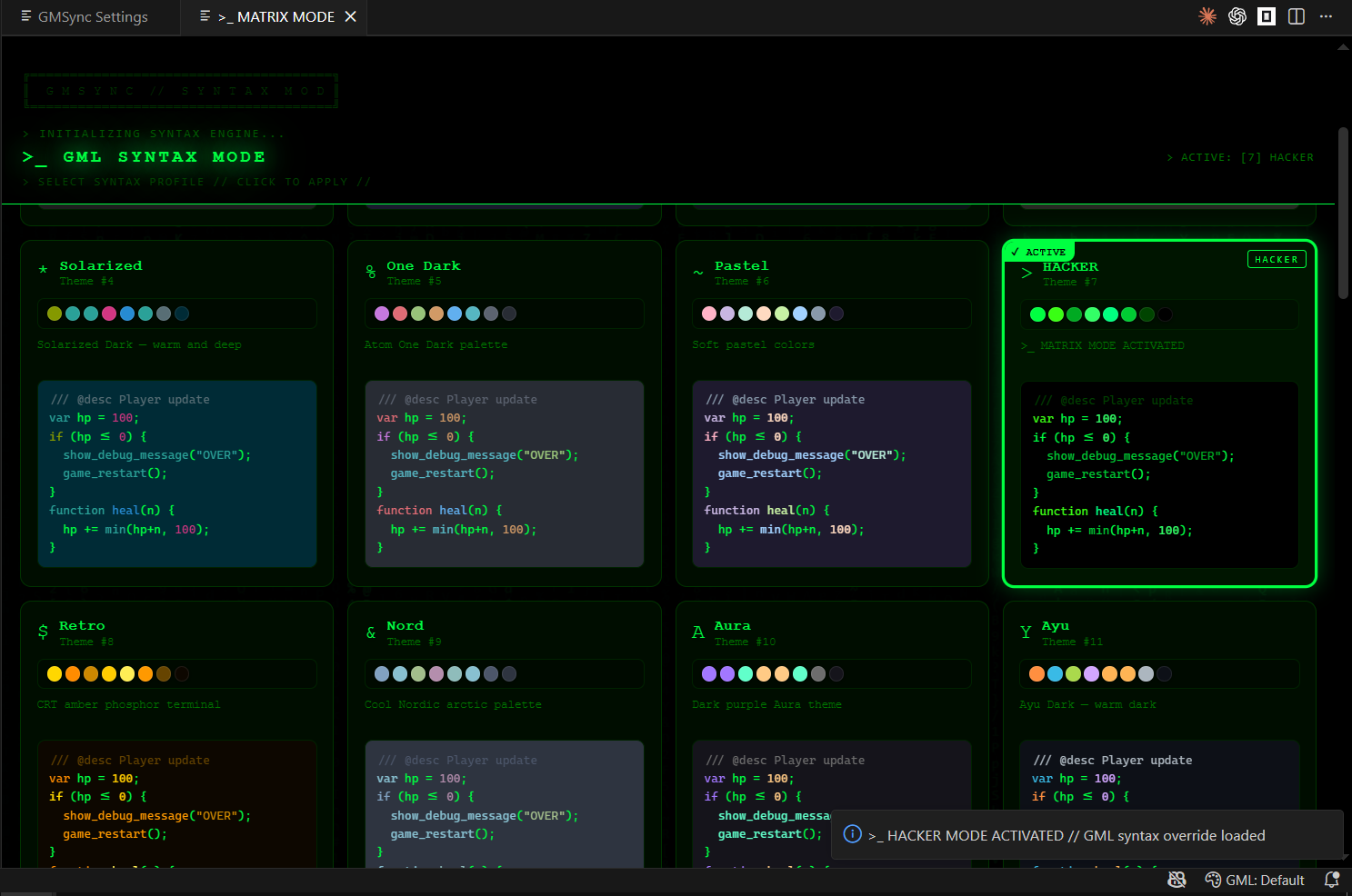Click the CRT amber phosphor terminal description
Image resolution: width=1352 pixels, height=896 pixels.
click(128, 704)
